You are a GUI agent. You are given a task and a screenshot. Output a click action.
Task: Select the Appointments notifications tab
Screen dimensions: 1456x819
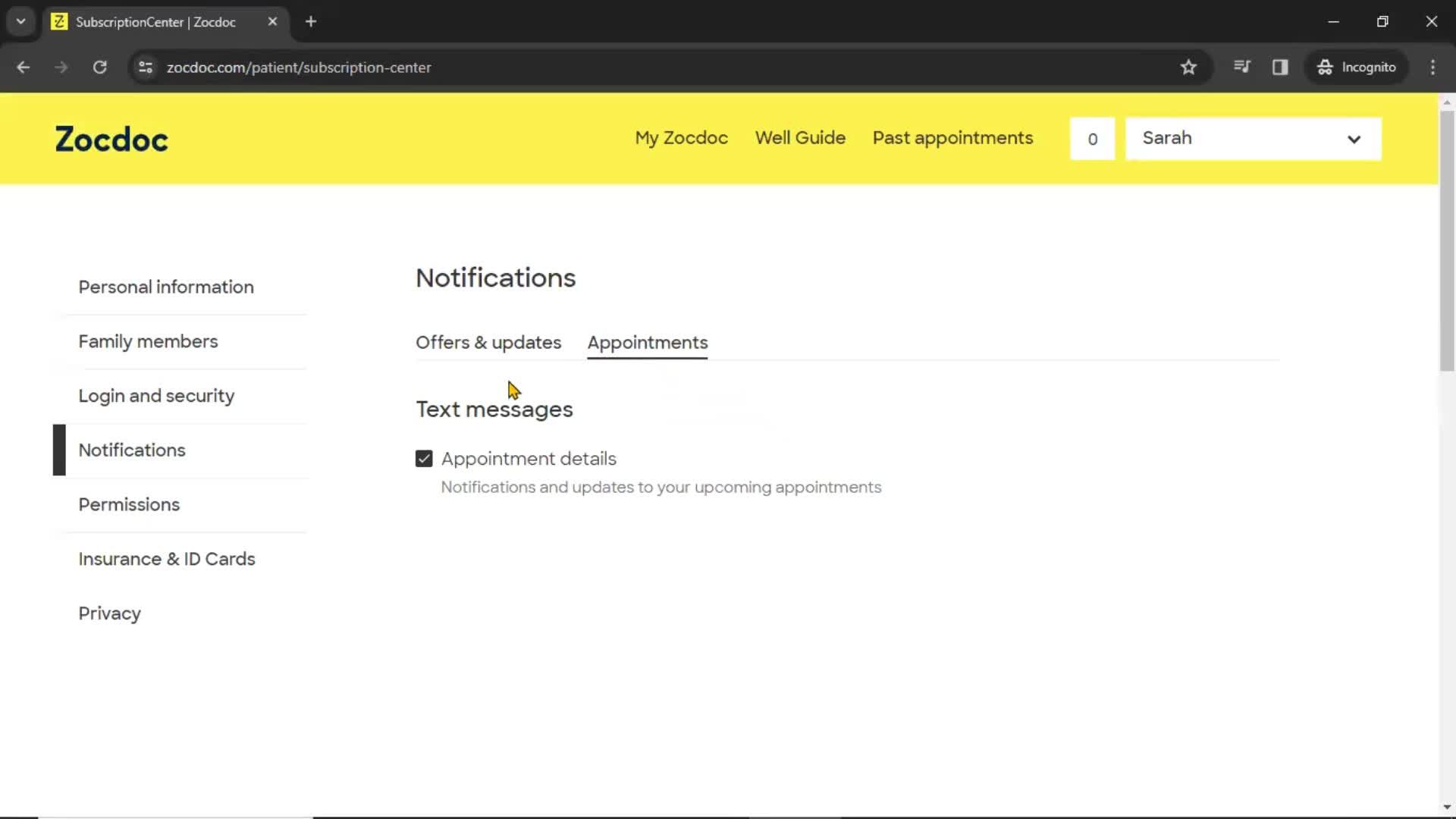click(647, 342)
